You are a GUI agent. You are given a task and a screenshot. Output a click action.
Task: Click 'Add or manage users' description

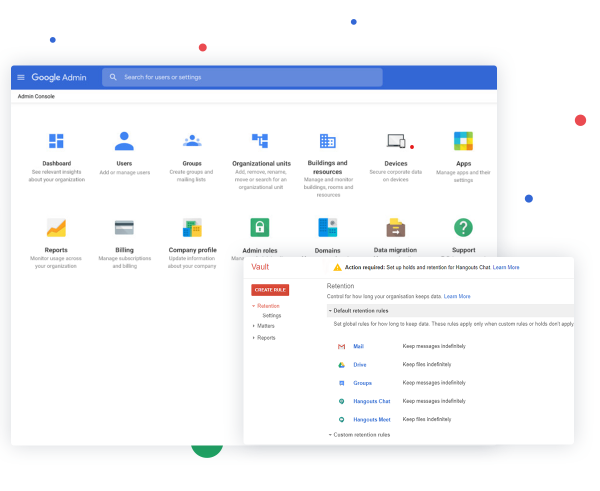pyautogui.click(x=125, y=173)
